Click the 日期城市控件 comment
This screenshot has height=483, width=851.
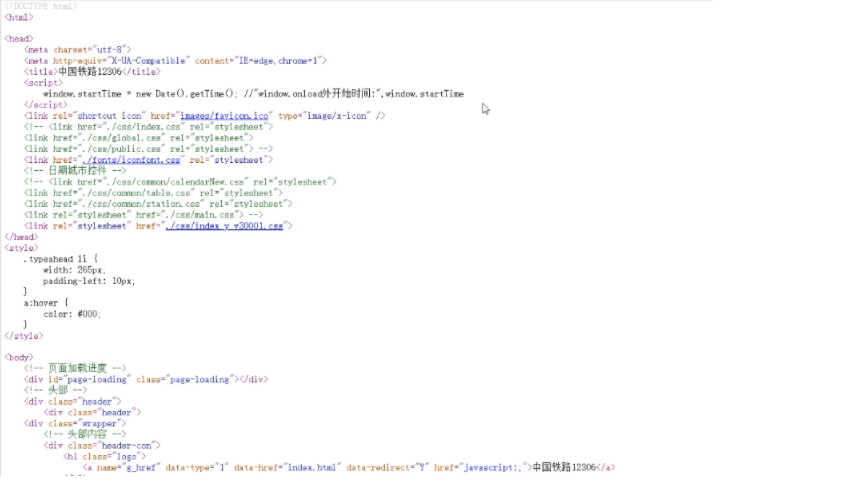tap(75, 170)
